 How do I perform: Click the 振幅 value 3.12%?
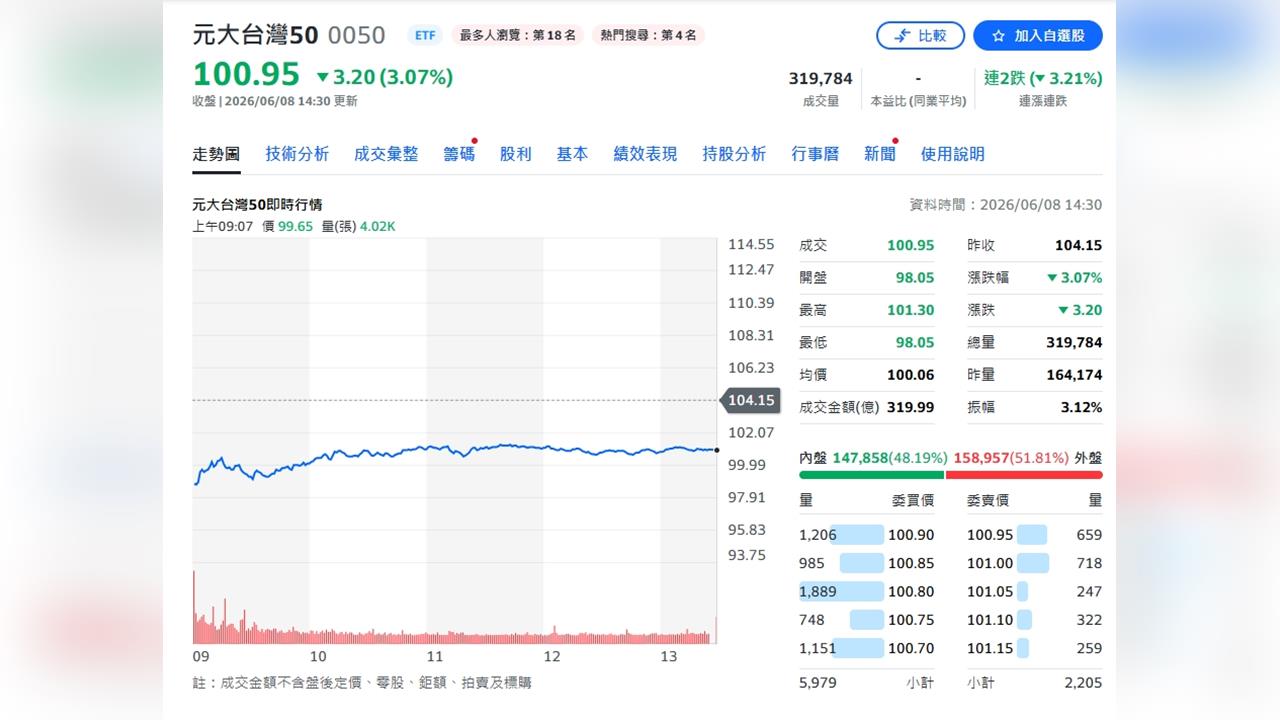pyautogui.click(x=1082, y=407)
